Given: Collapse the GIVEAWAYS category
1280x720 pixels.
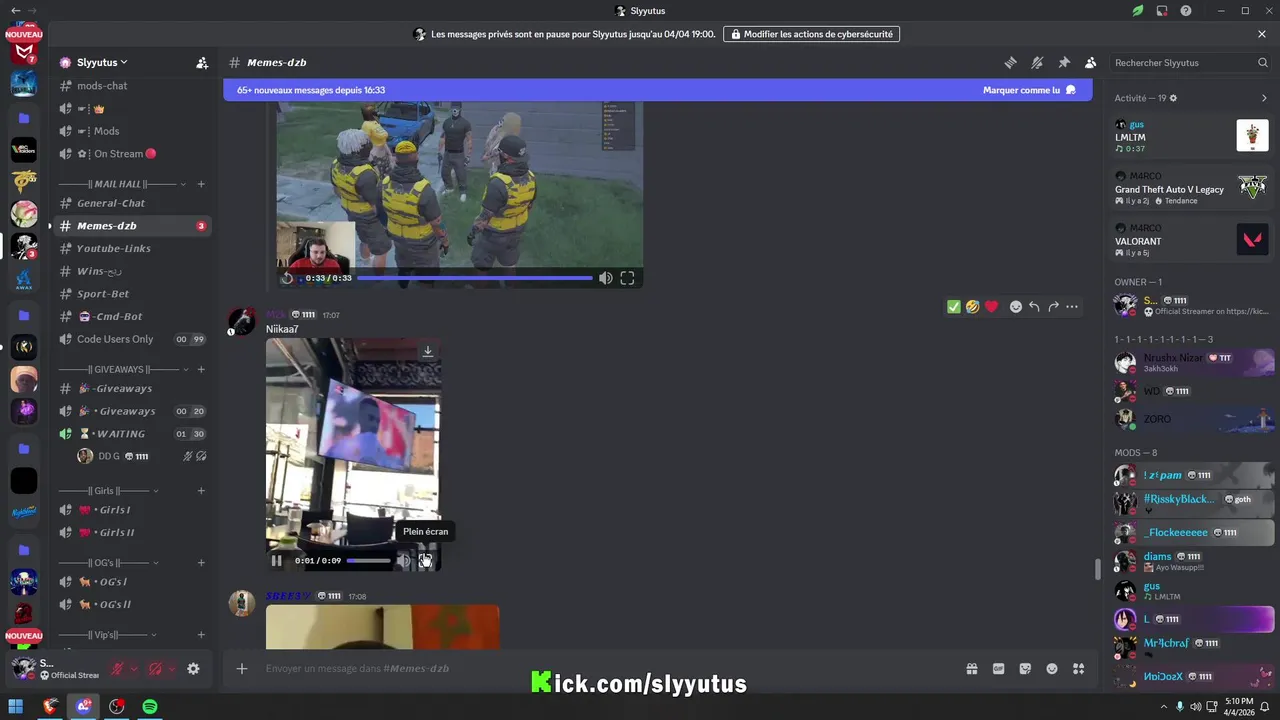Looking at the screenshot, I should (x=122, y=369).
